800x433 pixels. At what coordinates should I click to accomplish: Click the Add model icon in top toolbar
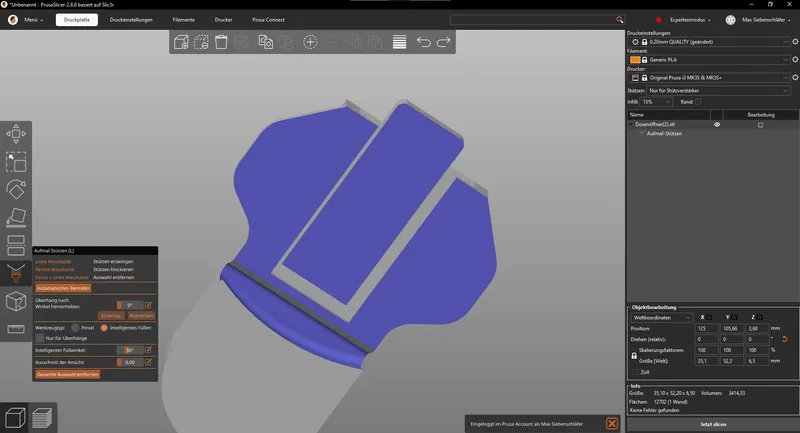[181, 42]
